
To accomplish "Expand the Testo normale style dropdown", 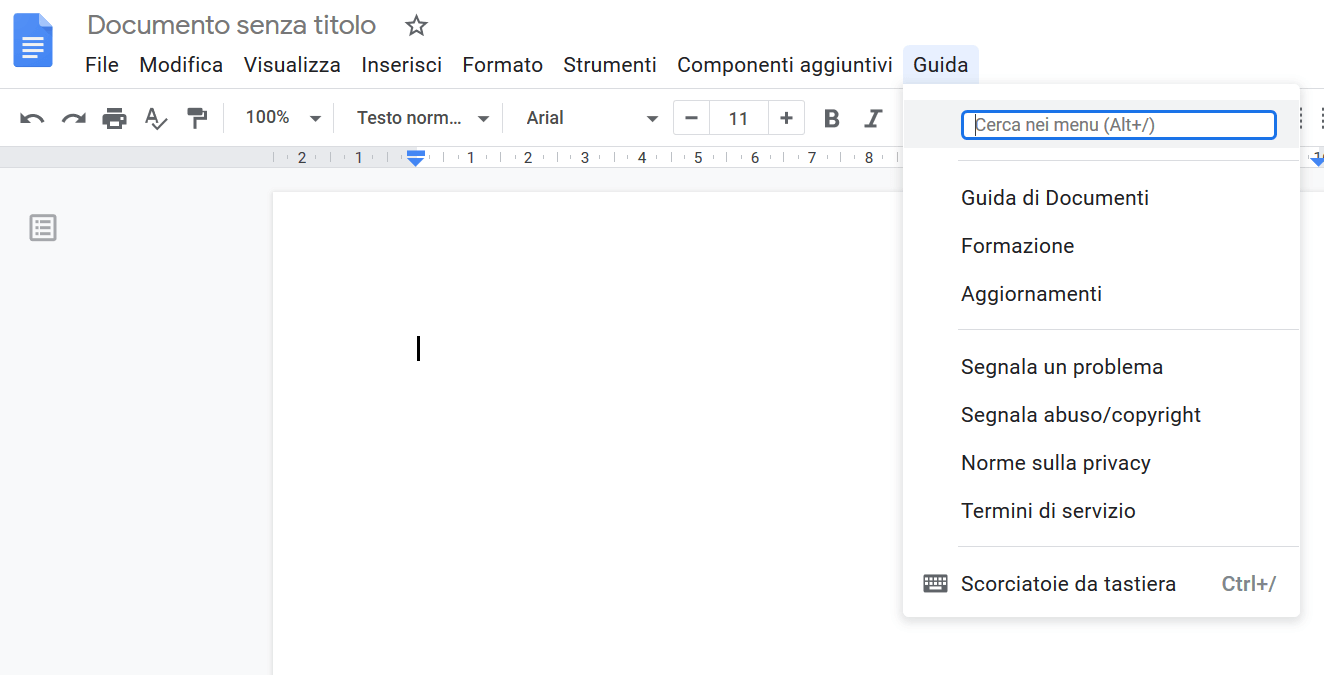I will pos(423,118).
